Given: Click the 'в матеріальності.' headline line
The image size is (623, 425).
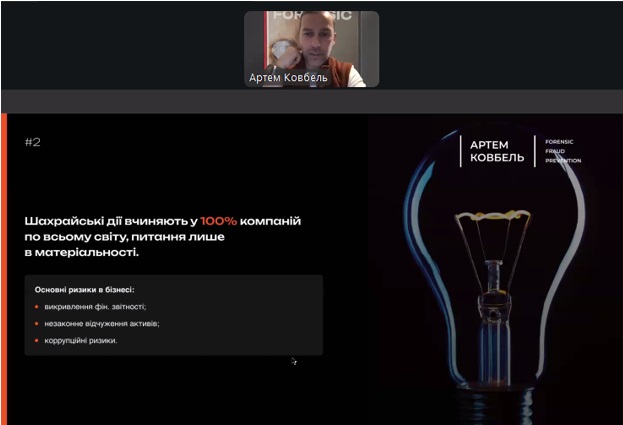Looking at the screenshot, I should [82, 252].
